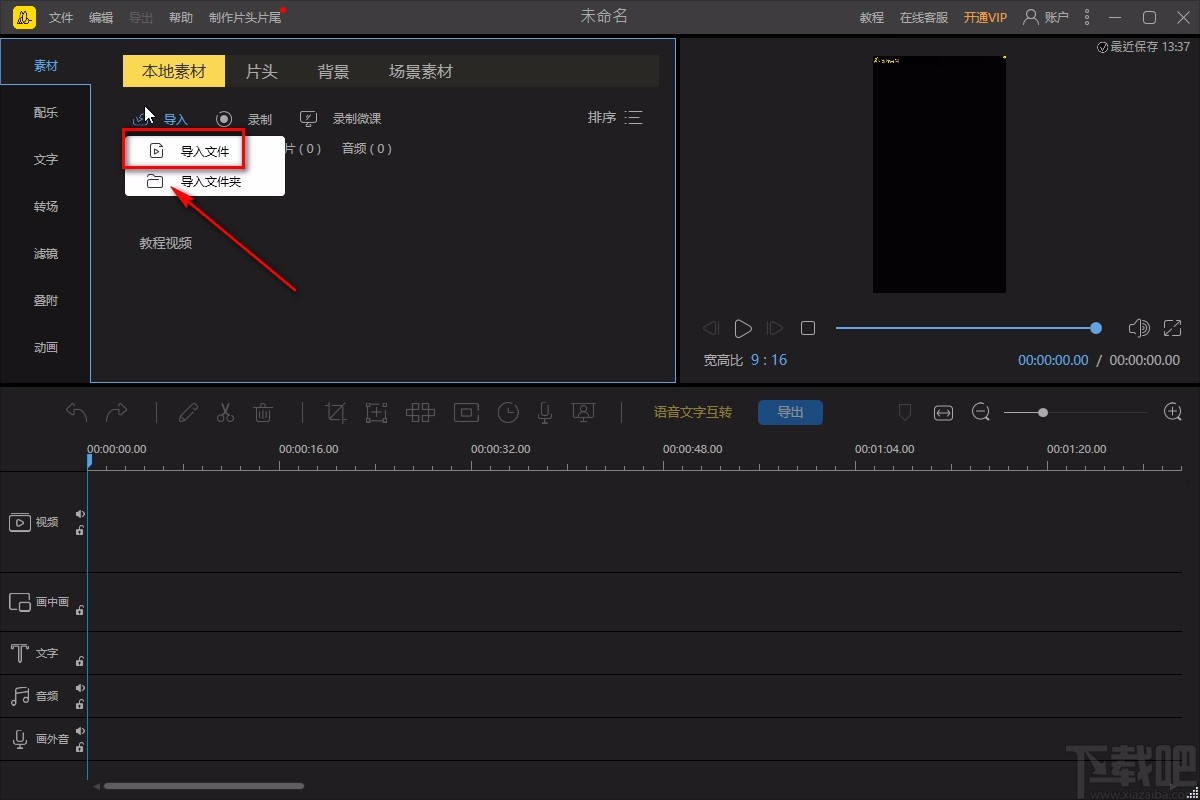Click the 录制 record circle icon
The width and height of the screenshot is (1200, 800).
pyautogui.click(x=224, y=119)
